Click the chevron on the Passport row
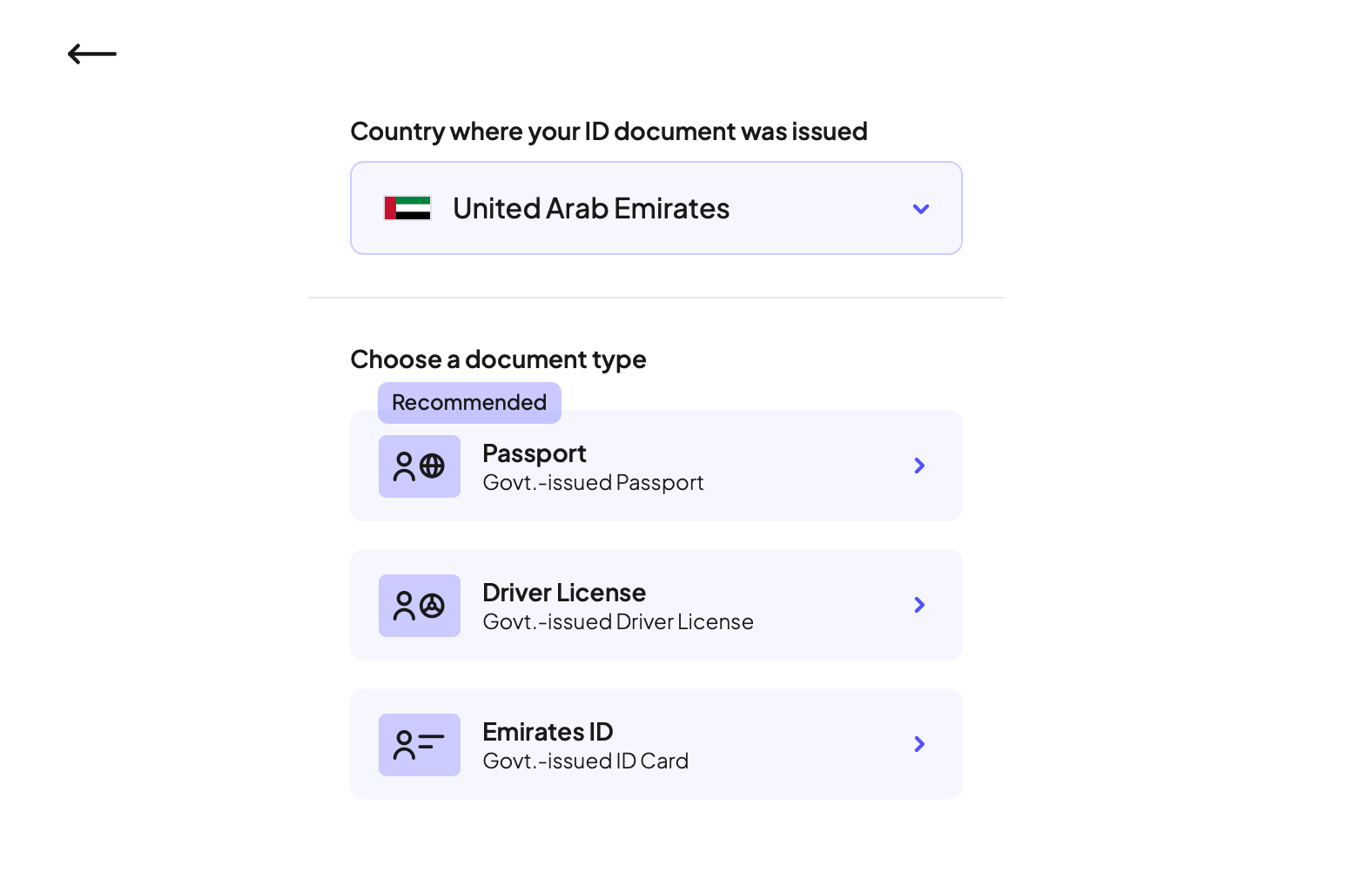This screenshot has width=1372, height=872. 919,466
